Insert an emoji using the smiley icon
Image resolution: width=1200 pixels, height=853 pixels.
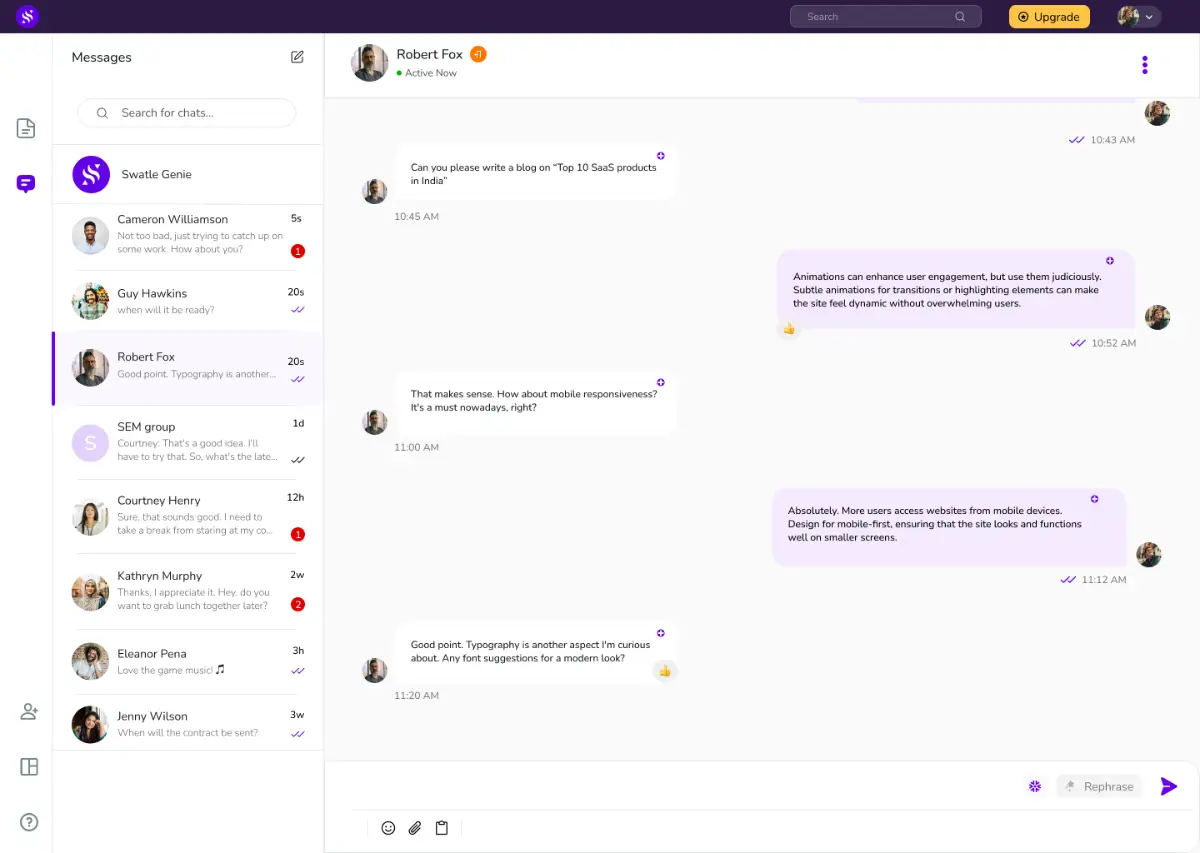[388, 828]
